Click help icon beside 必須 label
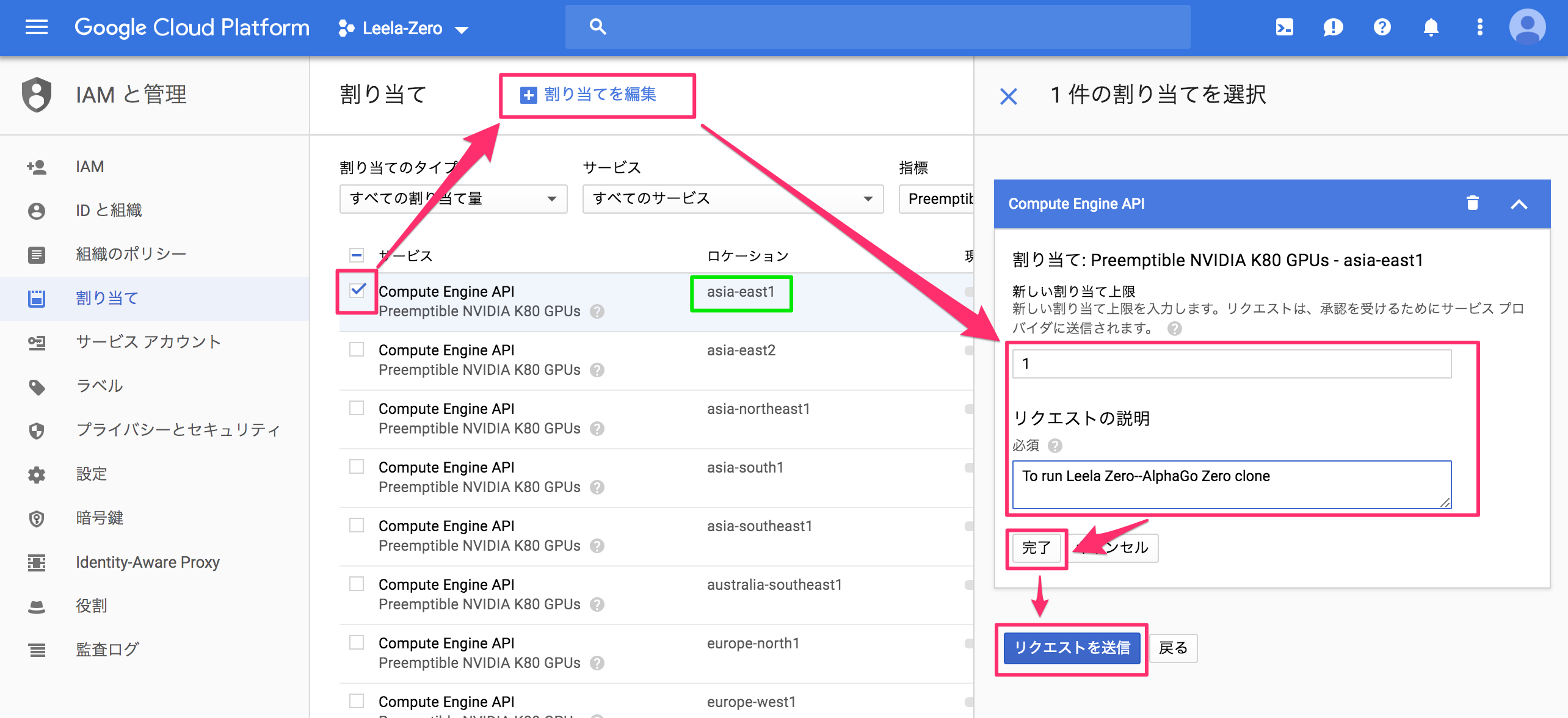Viewport: 1568px width, 718px height. click(x=1055, y=446)
